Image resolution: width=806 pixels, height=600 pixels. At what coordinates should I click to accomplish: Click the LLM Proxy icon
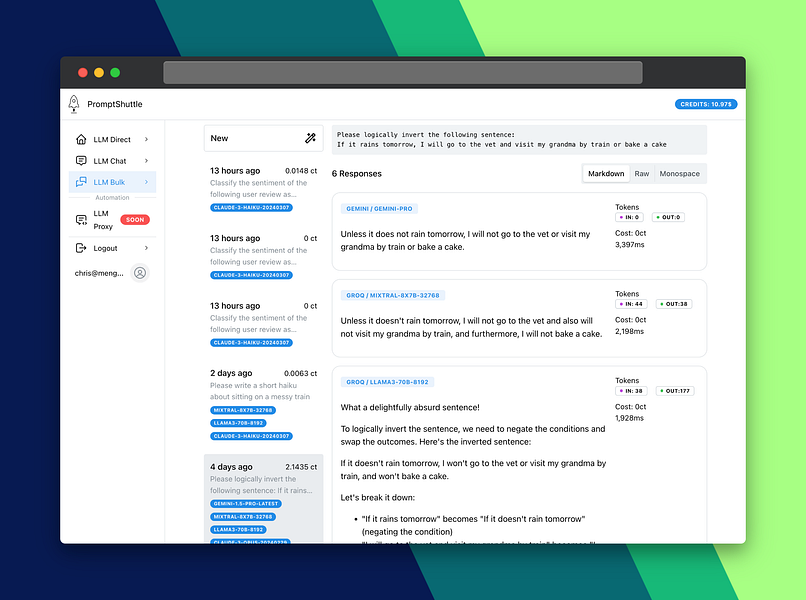[x=81, y=220]
